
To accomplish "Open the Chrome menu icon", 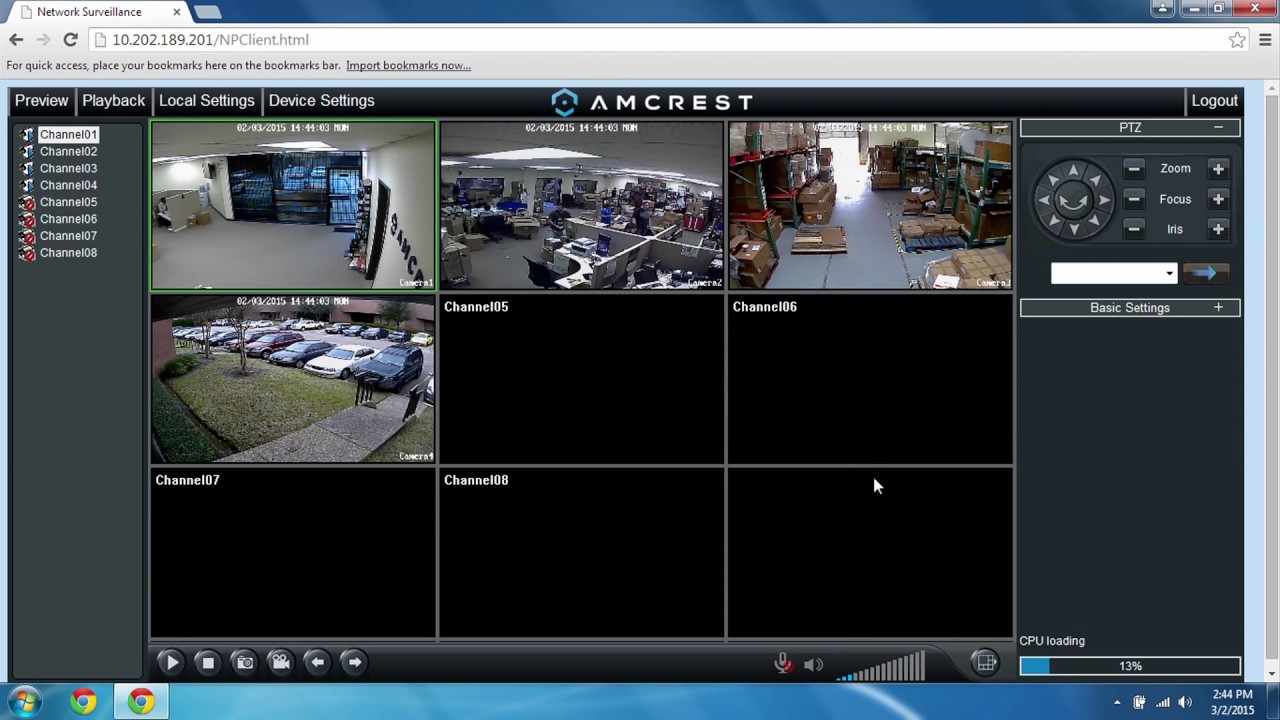I will [1265, 40].
